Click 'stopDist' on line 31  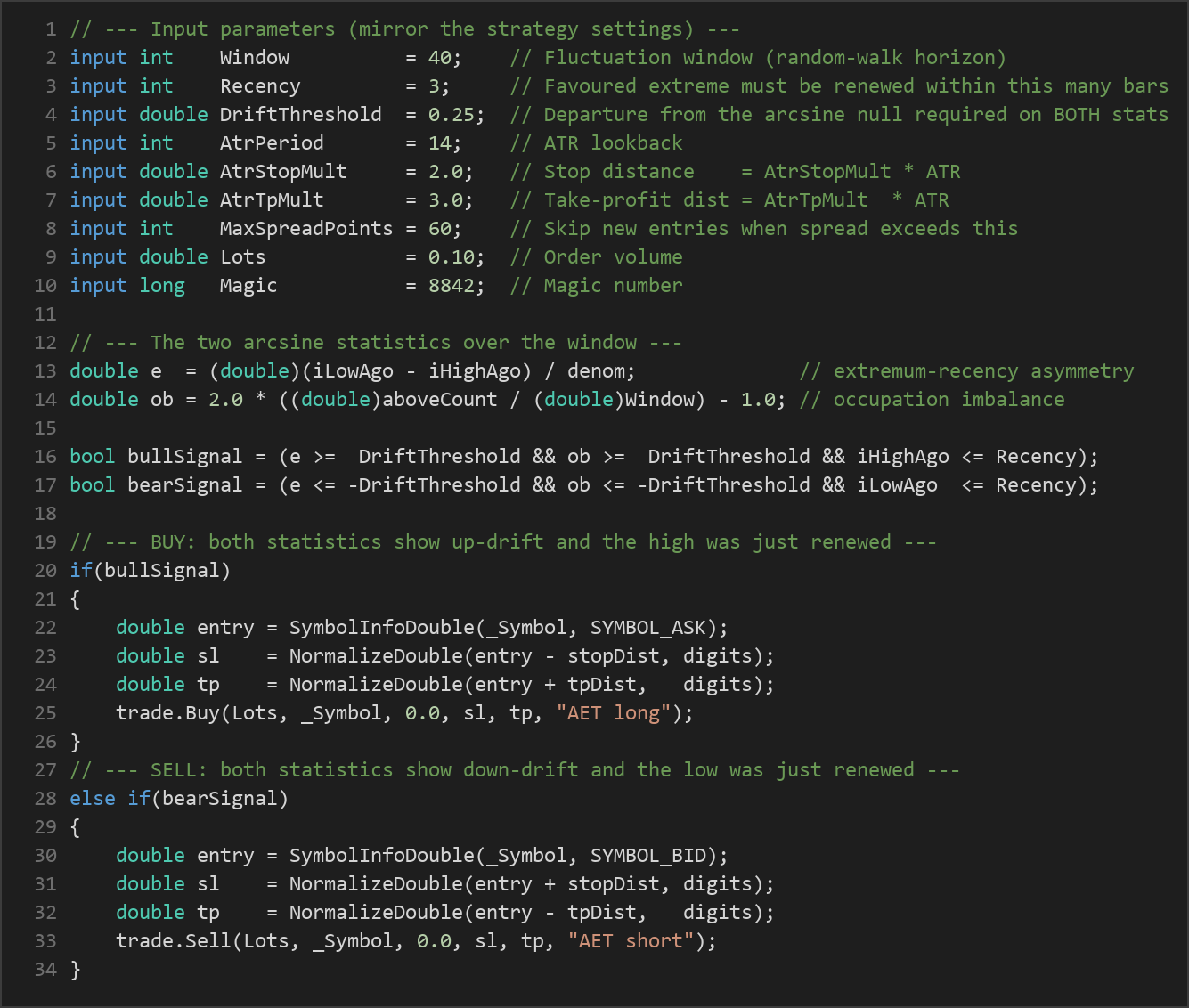tap(614, 884)
